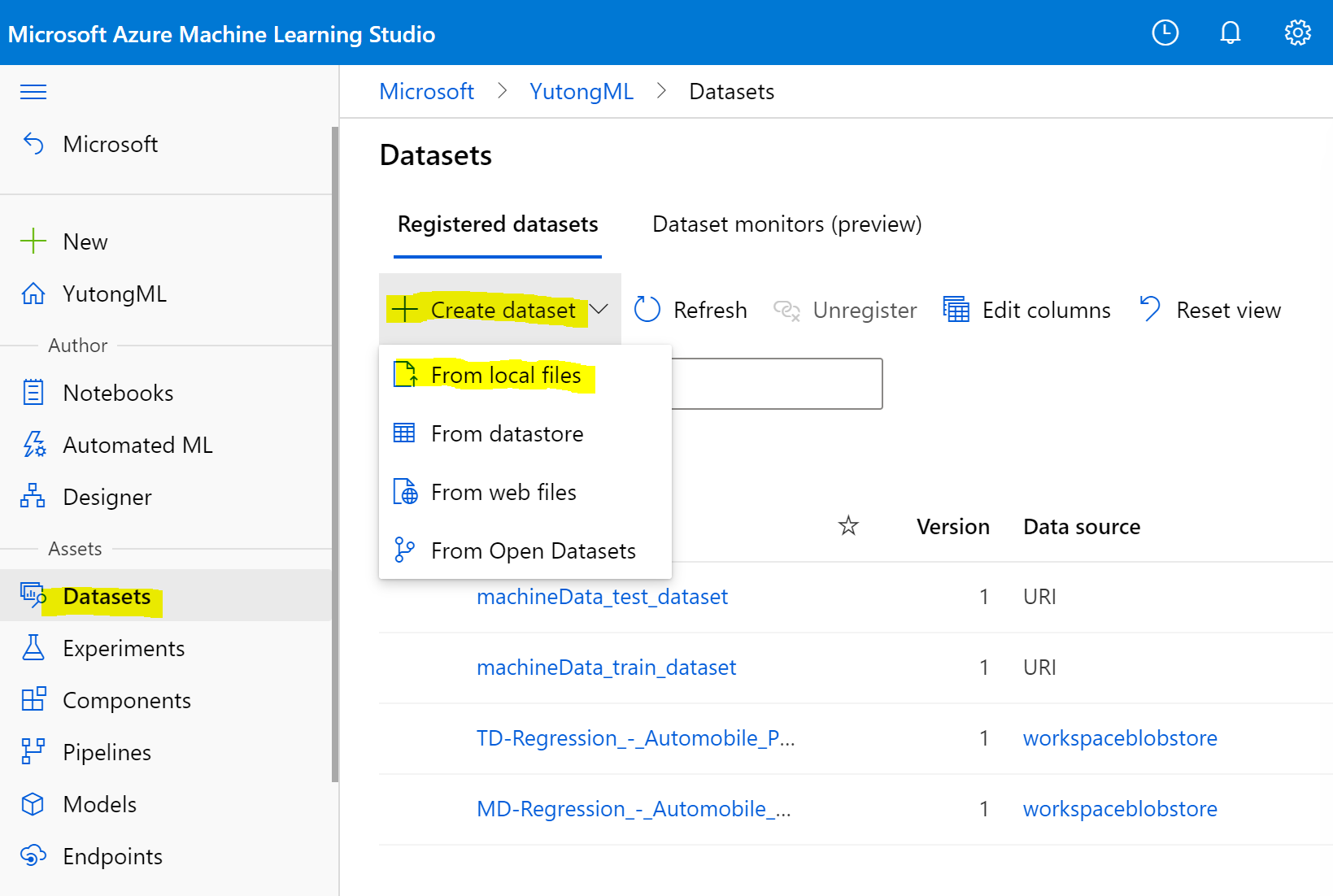The image size is (1333, 896).
Task: Click URI in machineData_train_dataset row
Action: pyautogui.click(x=1039, y=668)
